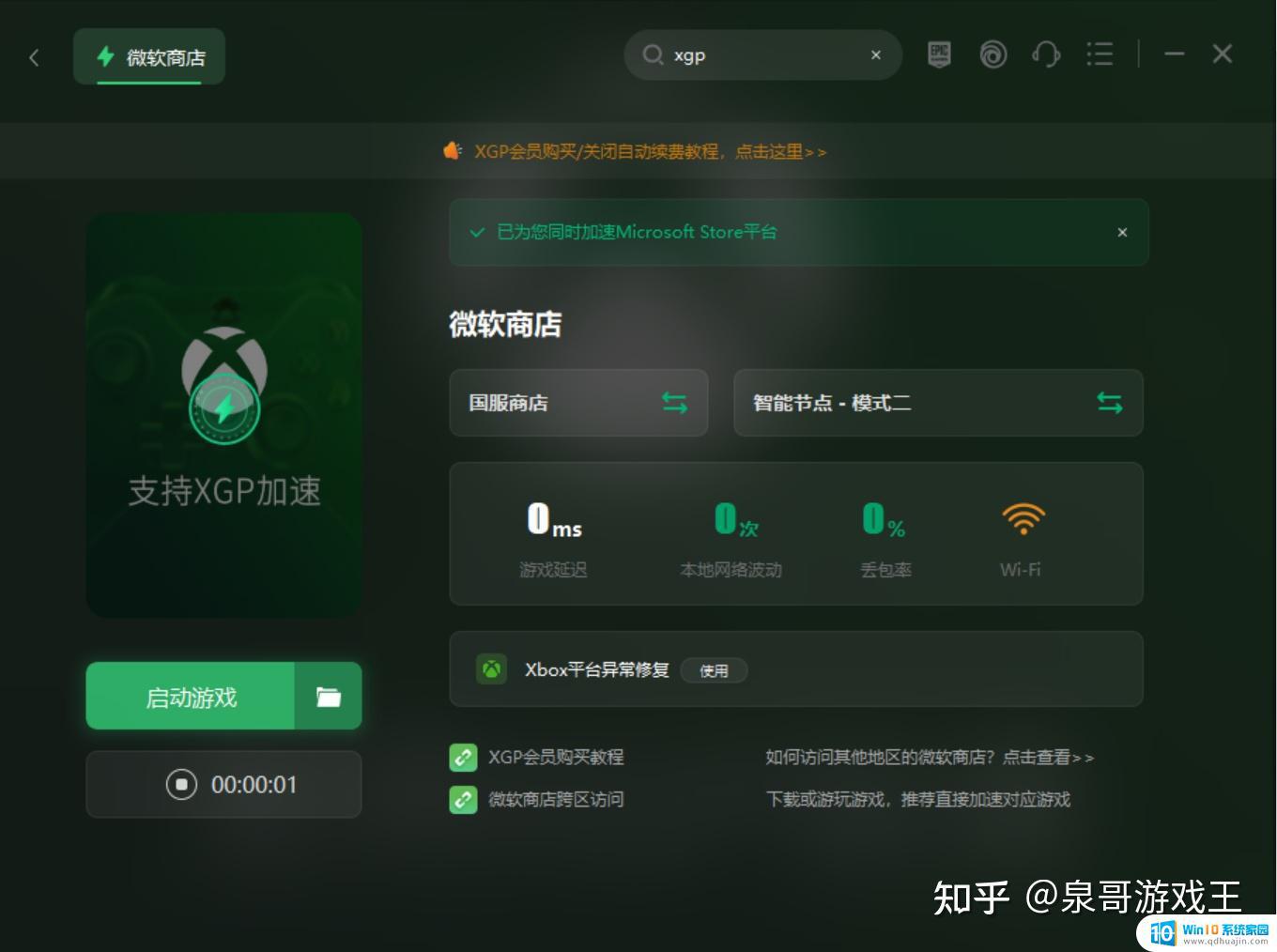Click link icon beside 微软商店跨区访问
The width and height of the screenshot is (1277, 952).
463,799
